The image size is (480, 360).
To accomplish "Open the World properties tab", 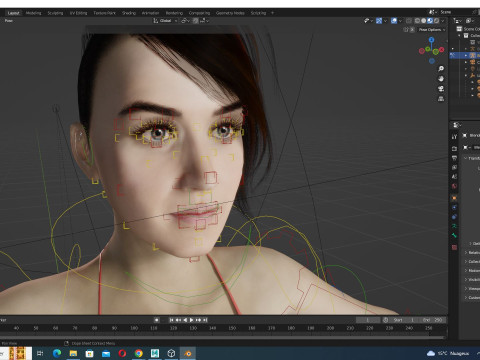I will (x=454, y=186).
